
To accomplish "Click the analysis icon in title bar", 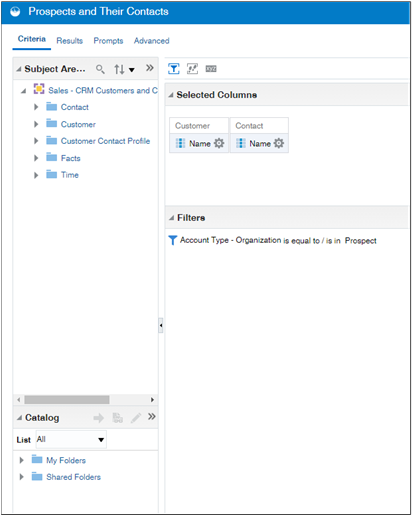I will 15,12.
